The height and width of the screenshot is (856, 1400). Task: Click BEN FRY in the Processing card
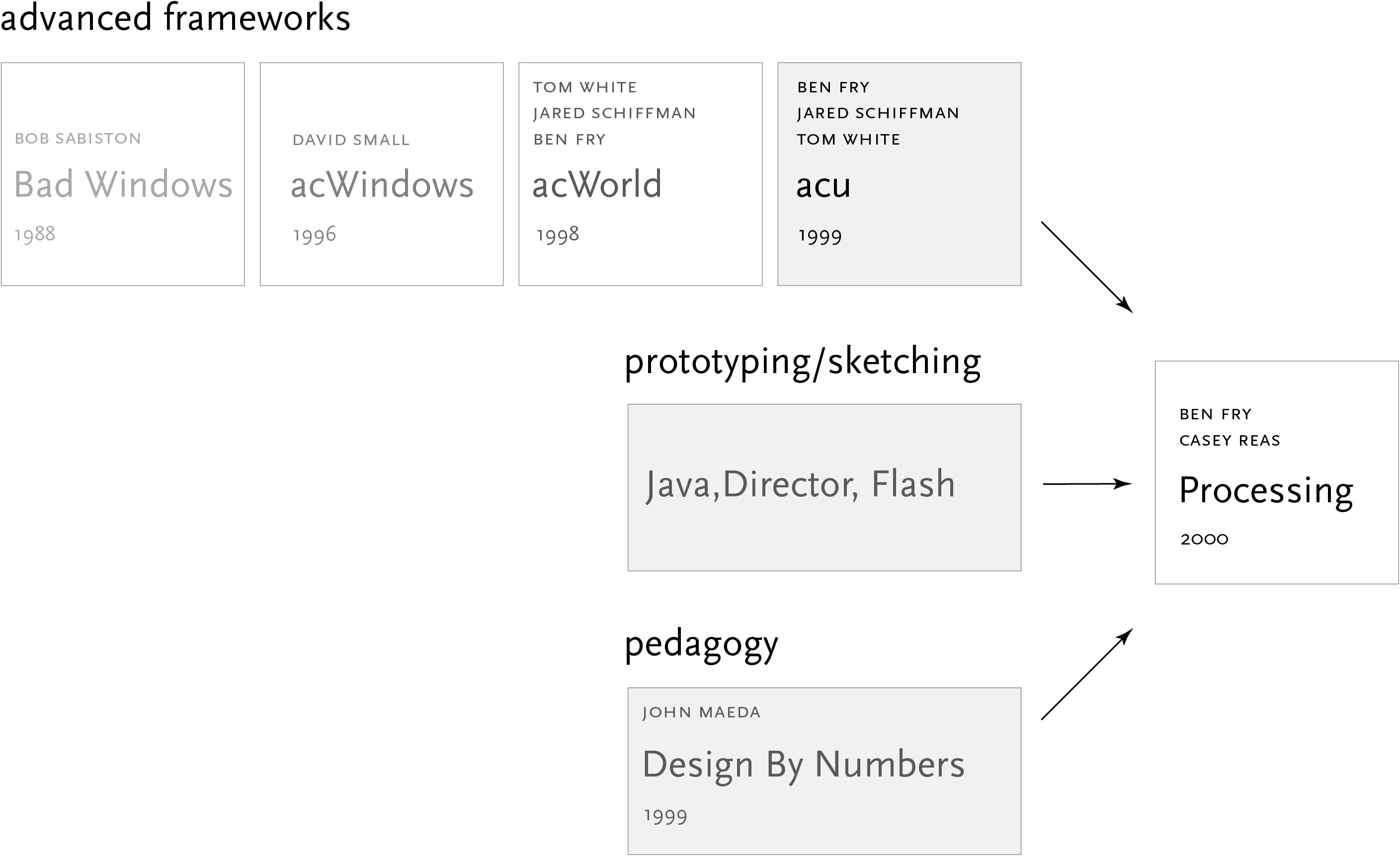(x=1215, y=415)
